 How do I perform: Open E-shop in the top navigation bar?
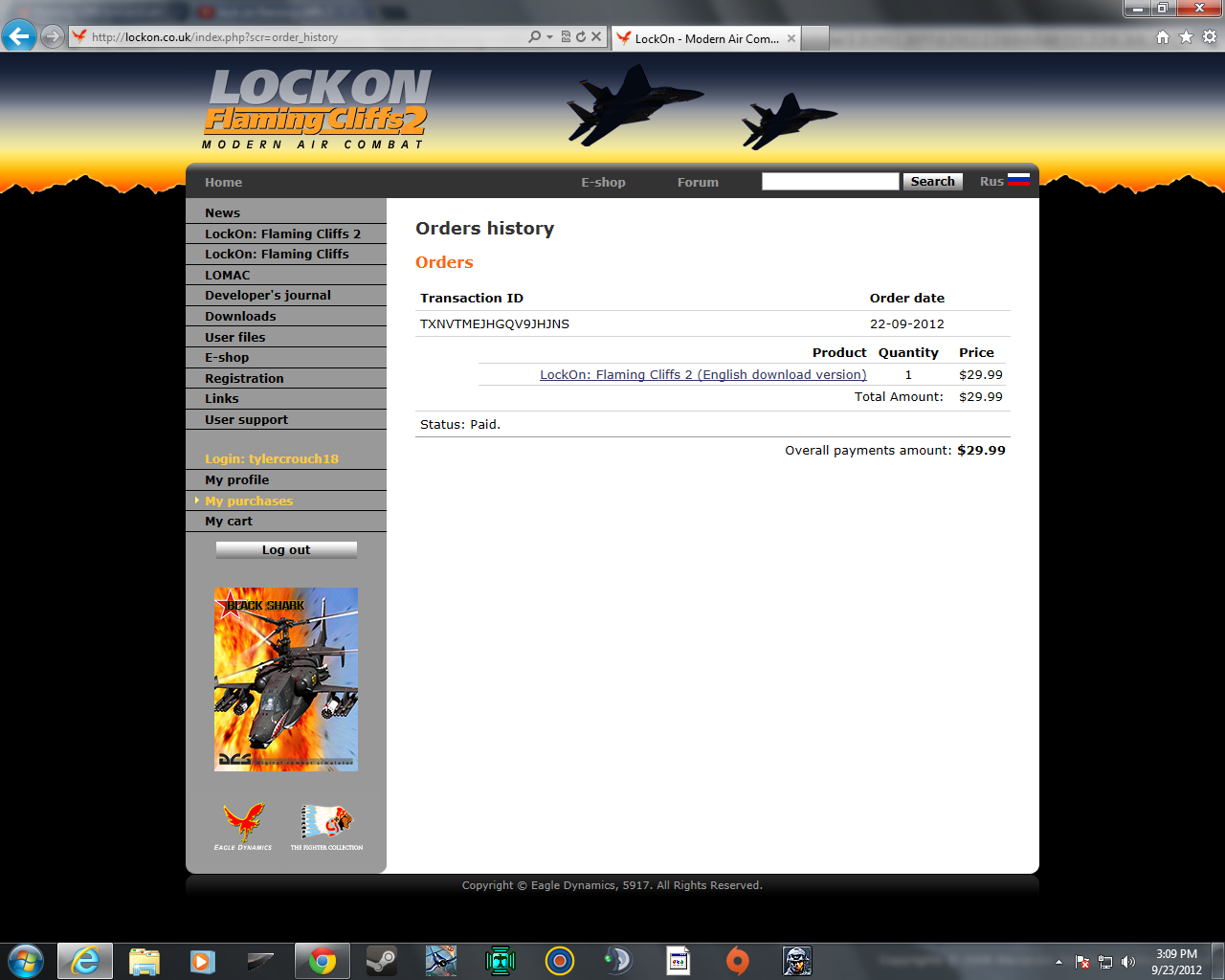tap(603, 182)
